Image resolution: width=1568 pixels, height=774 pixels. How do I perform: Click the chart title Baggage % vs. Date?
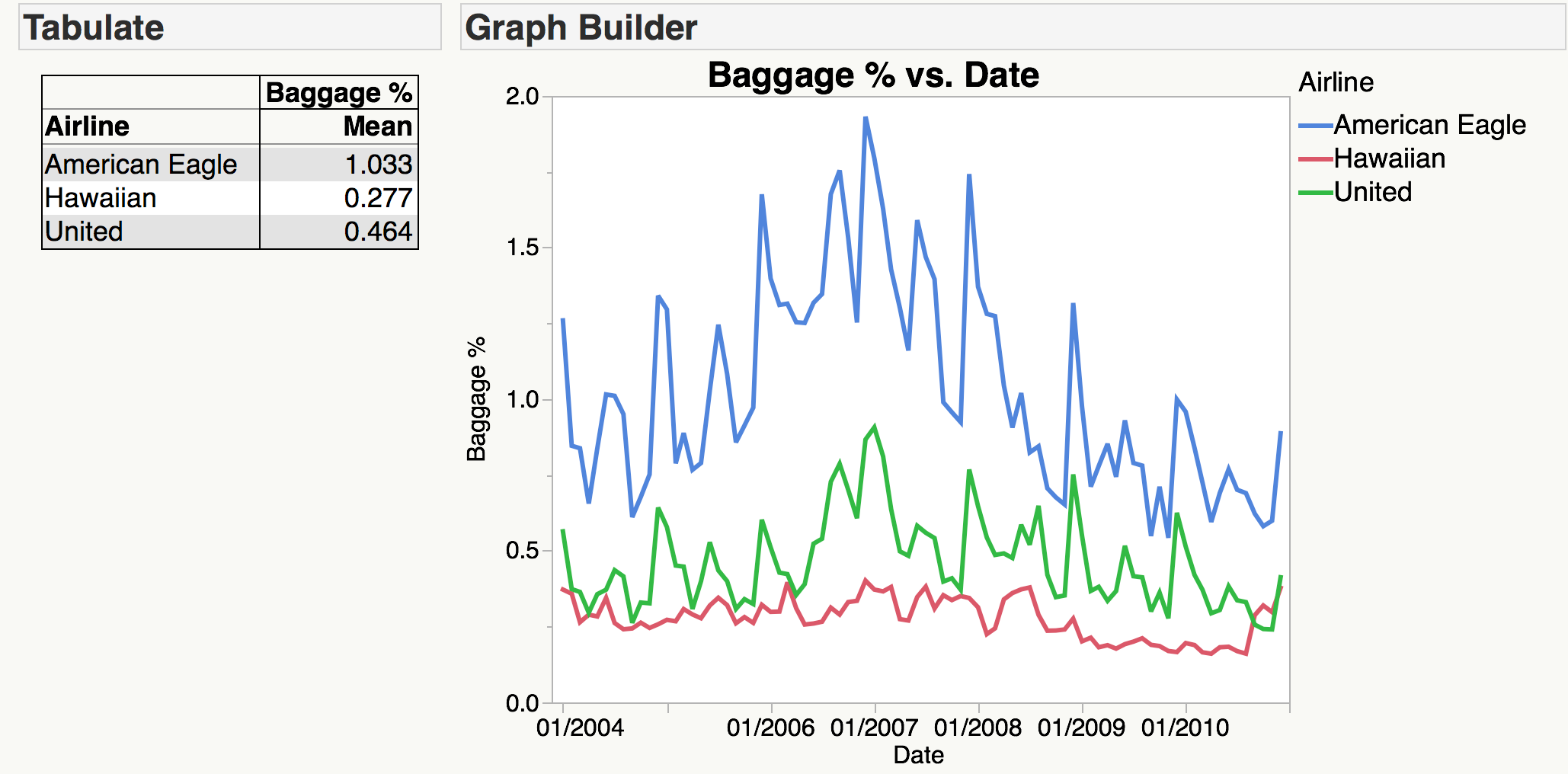coord(873,75)
